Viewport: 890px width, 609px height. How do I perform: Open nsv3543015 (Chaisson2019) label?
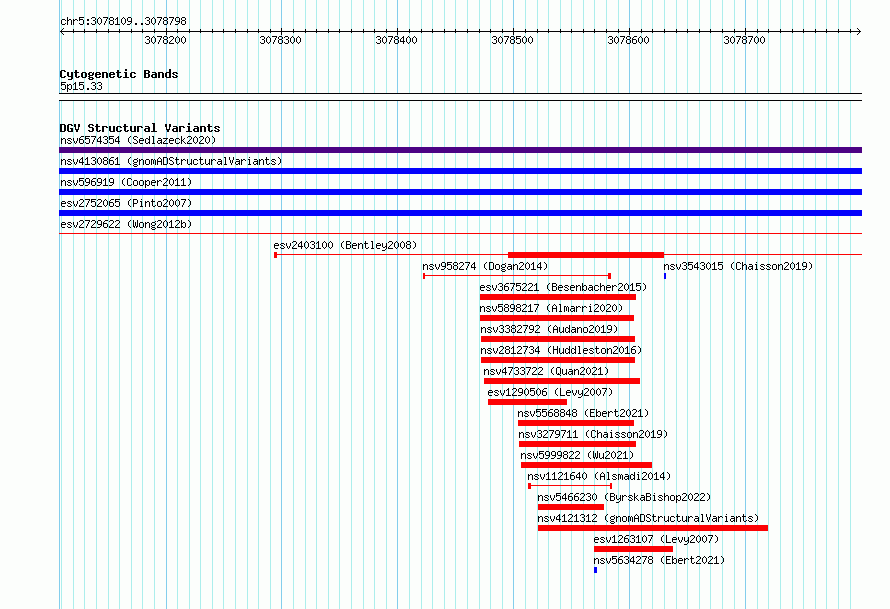click(738, 266)
